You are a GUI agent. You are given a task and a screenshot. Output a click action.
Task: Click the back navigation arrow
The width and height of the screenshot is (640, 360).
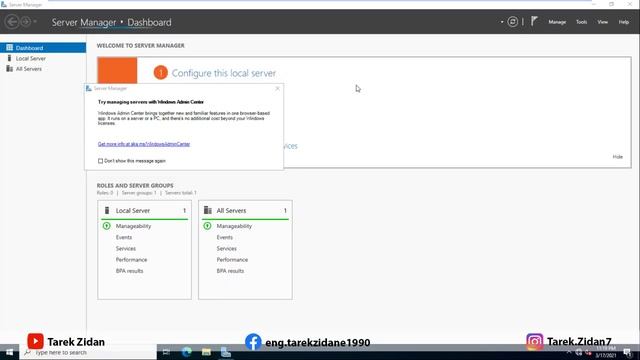(x=12, y=22)
